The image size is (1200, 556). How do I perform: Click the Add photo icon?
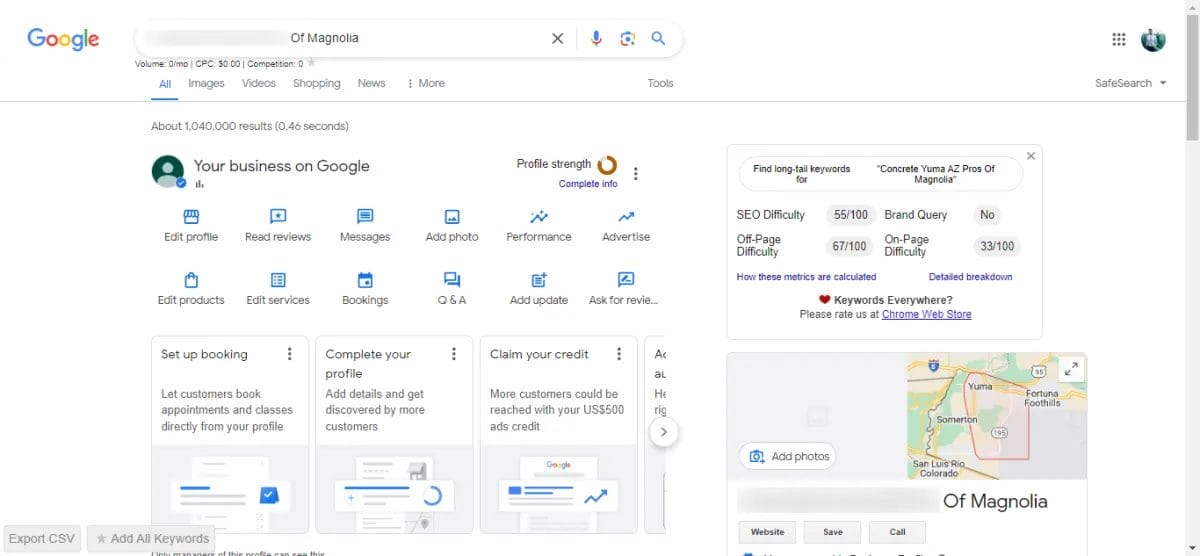452,217
